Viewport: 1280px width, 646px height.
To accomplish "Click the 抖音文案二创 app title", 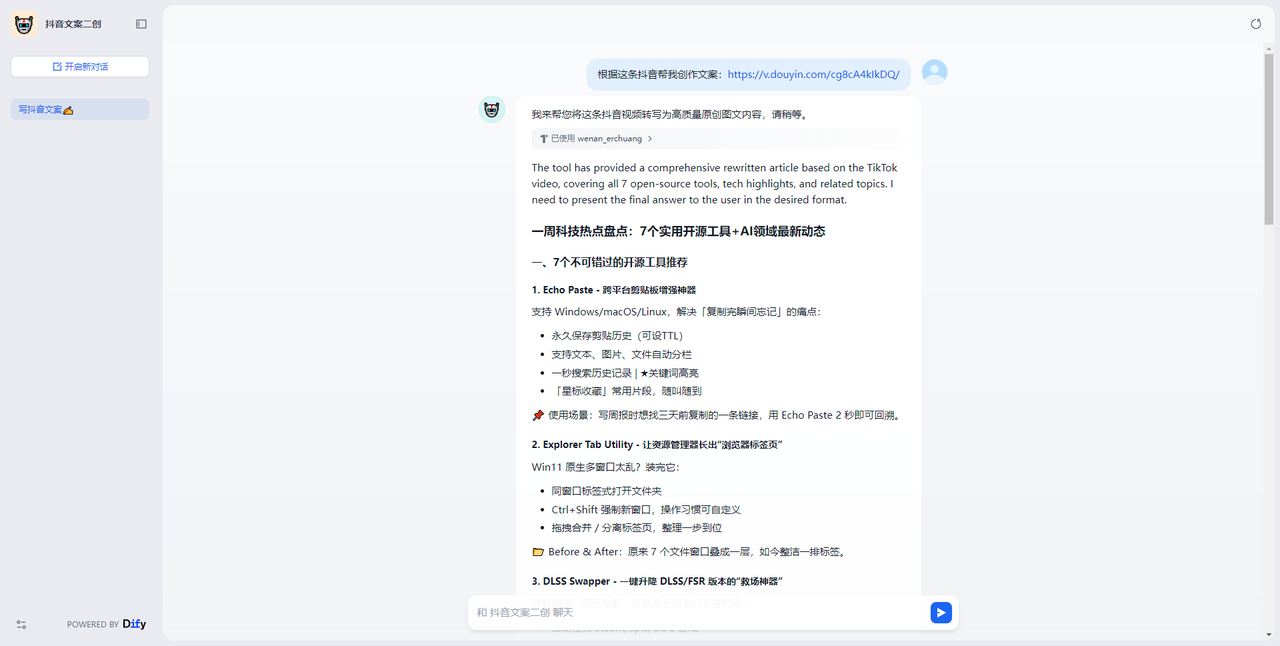I will [73, 24].
